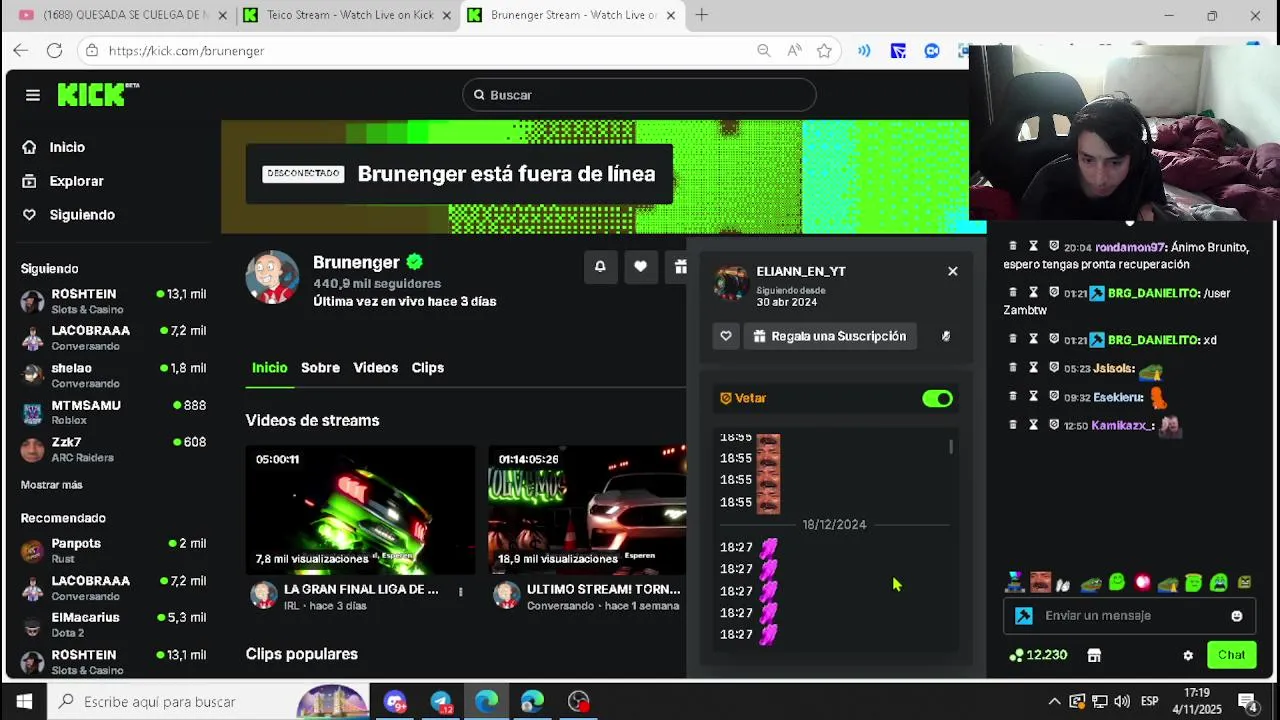Screen dimensions: 1280x720
Task: Open the hamburger sidebar menu
Action: click(33, 95)
